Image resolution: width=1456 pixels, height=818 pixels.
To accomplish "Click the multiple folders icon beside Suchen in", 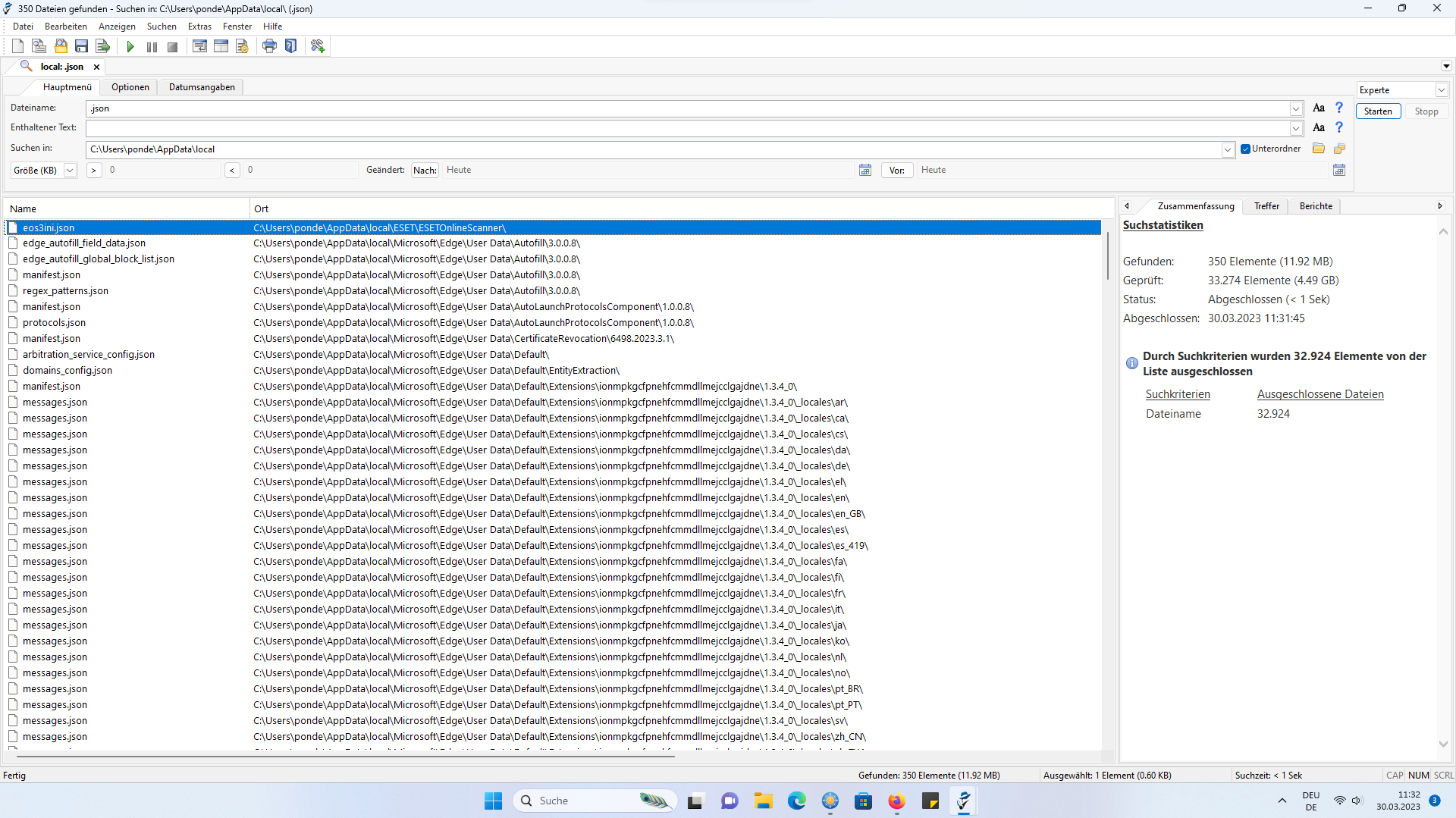I will coord(1339,149).
